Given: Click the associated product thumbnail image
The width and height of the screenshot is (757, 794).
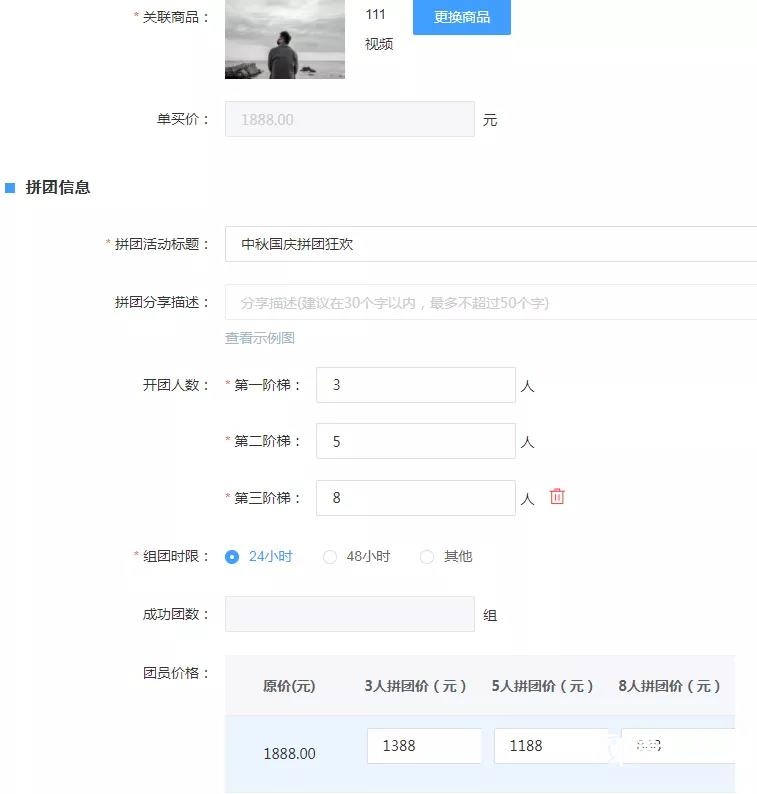Looking at the screenshot, I should (x=285, y=39).
